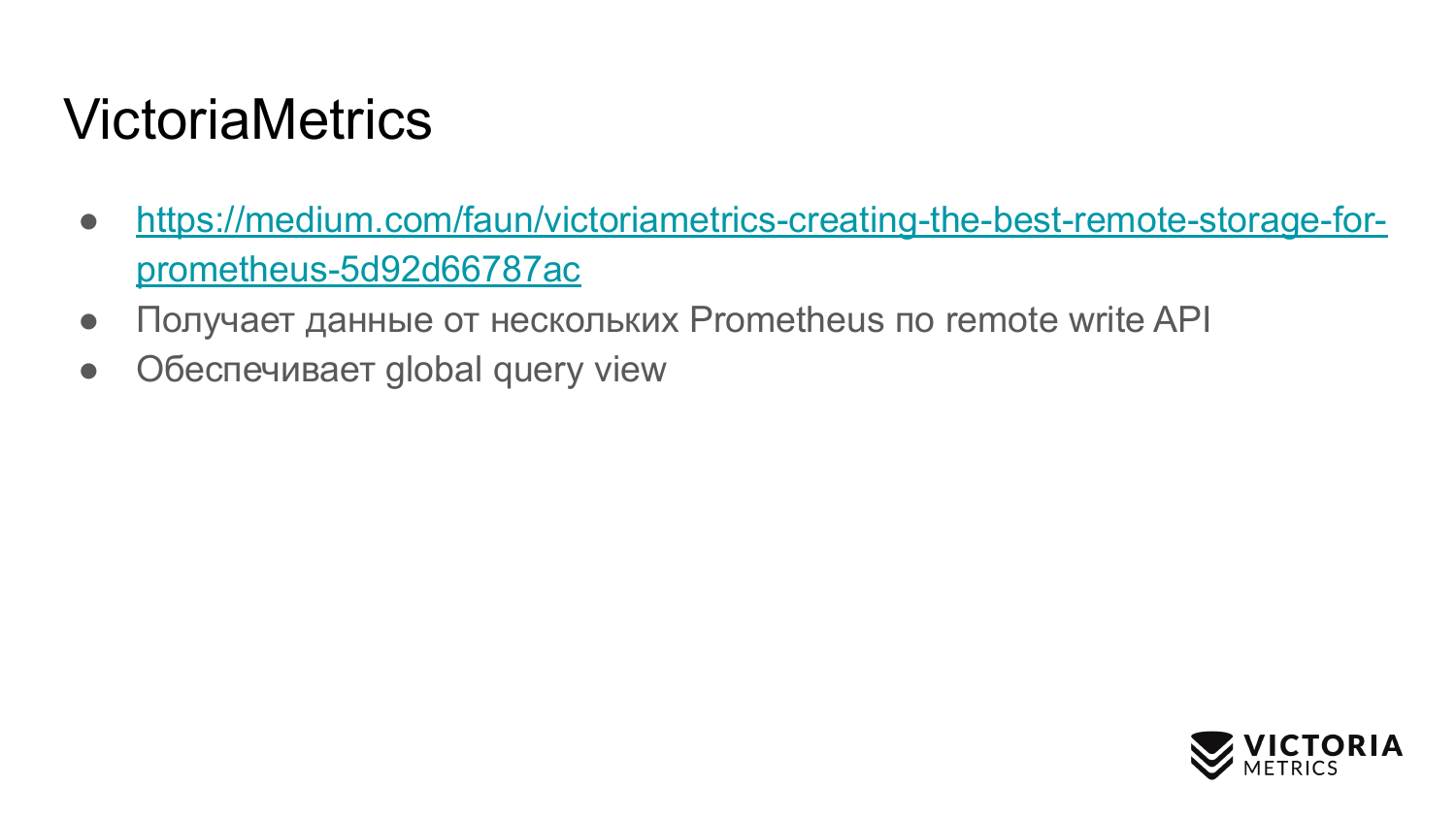Click the word 'нескольких' in the second bullet
This screenshot has height=819, width=1456.
(x=584, y=320)
